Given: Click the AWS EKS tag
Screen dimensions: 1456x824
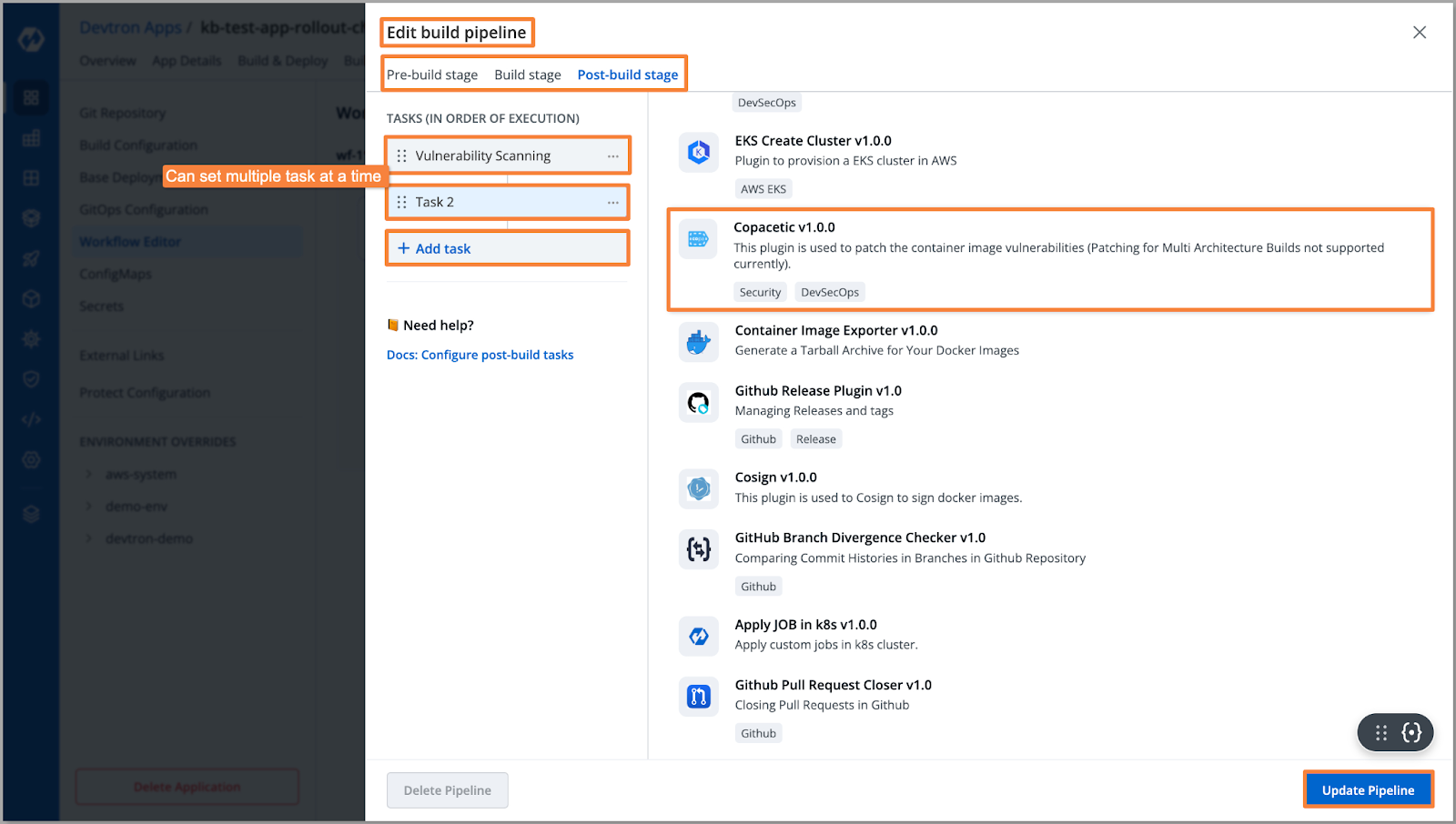Looking at the screenshot, I should tap(763, 189).
